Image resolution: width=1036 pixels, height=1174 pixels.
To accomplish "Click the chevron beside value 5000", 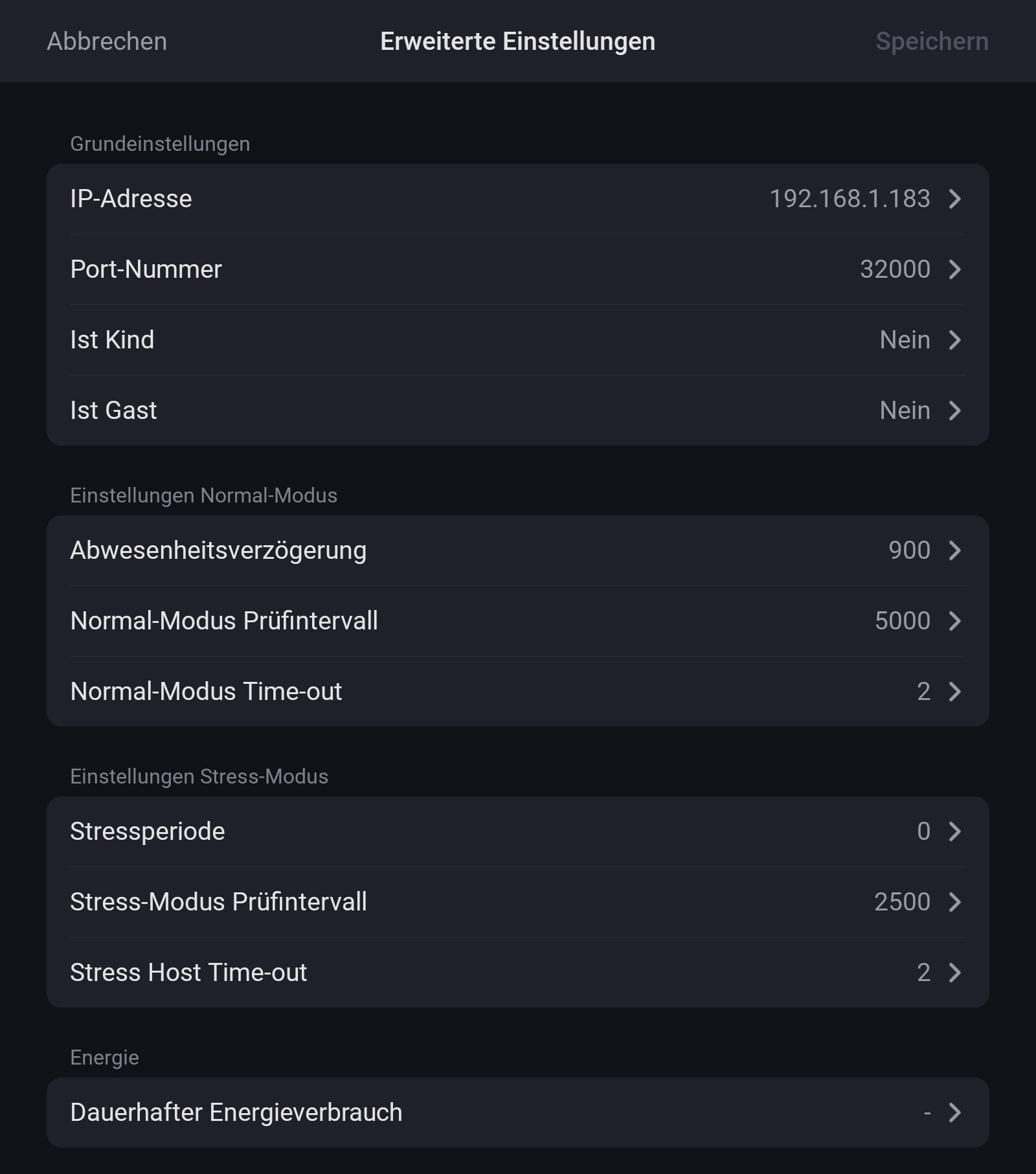I will tap(954, 621).
